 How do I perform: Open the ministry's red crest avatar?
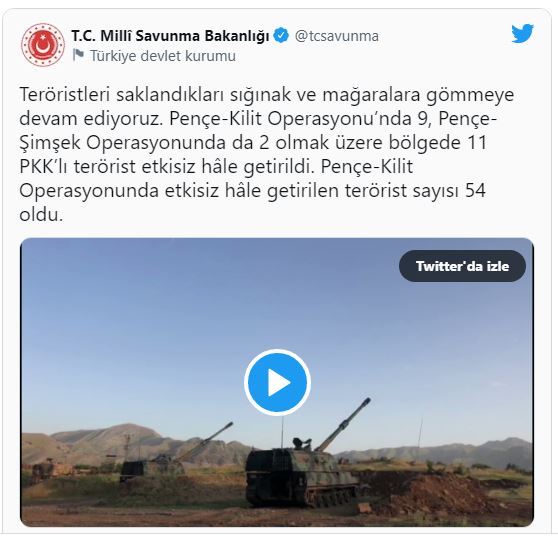[43, 45]
